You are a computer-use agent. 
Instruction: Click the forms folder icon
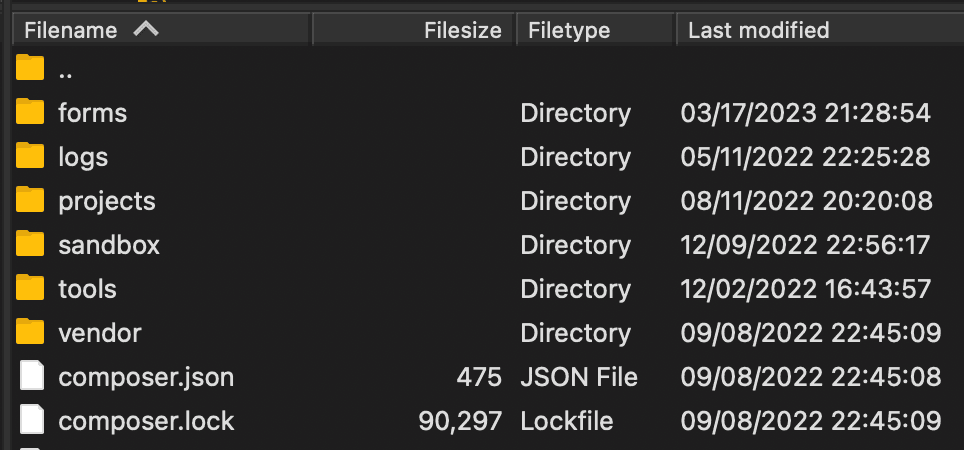coord(31,112)
